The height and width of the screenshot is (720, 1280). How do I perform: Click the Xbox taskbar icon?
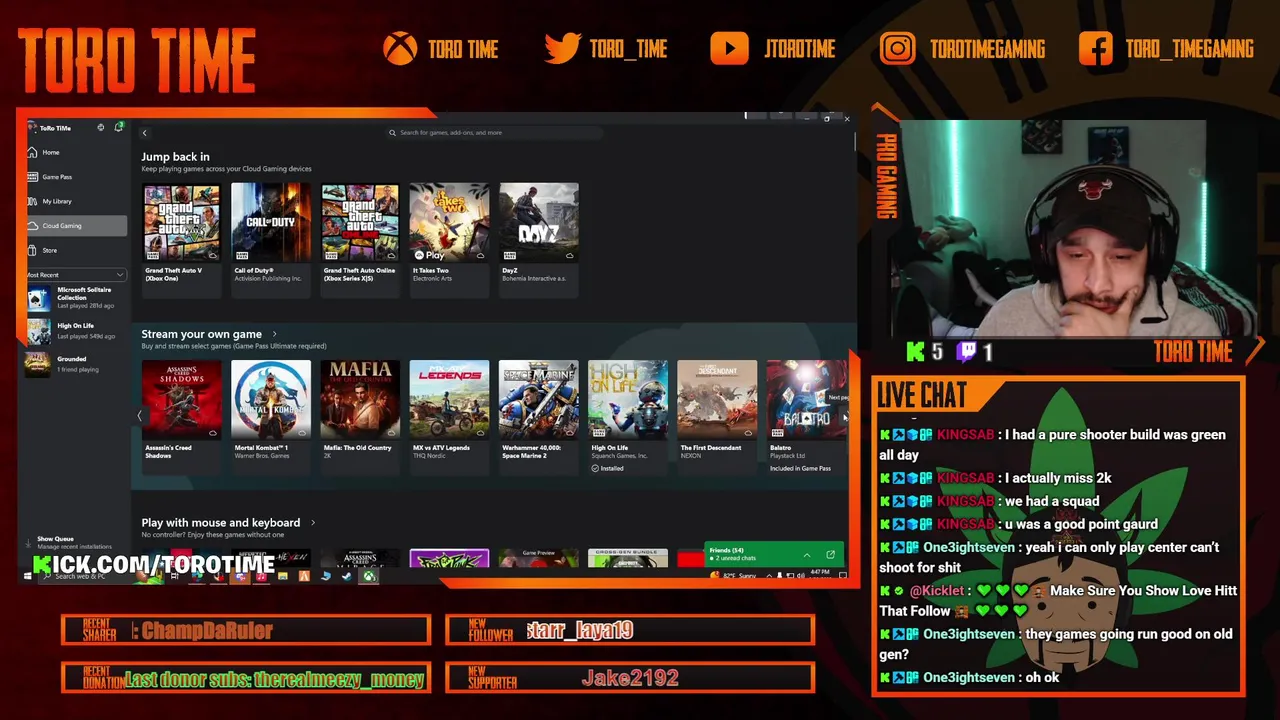pos(369,576)
